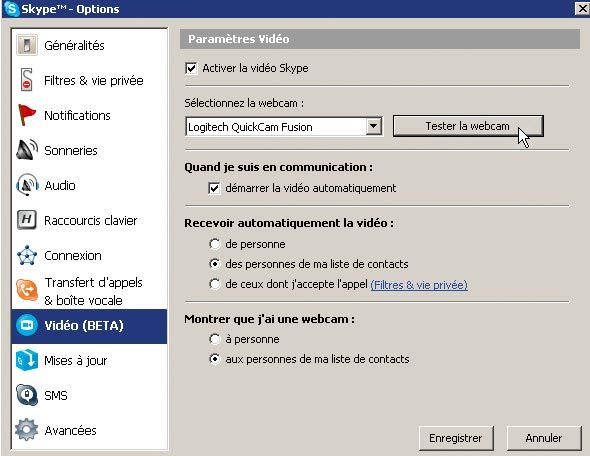Select the 'de personne' radio option
This screenshot has height=456, width=590.
tap(214, 244)
